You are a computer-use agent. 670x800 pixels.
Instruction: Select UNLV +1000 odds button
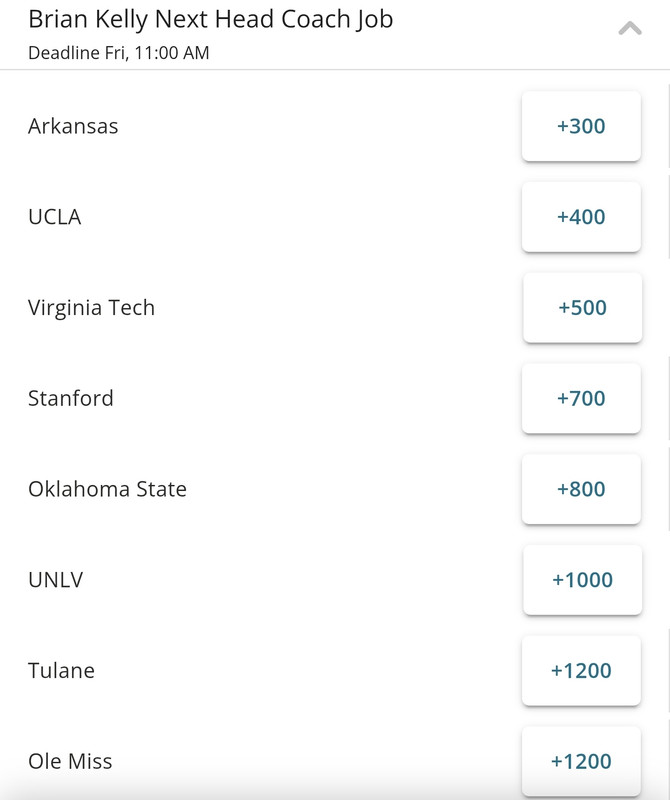click(582, 580)
